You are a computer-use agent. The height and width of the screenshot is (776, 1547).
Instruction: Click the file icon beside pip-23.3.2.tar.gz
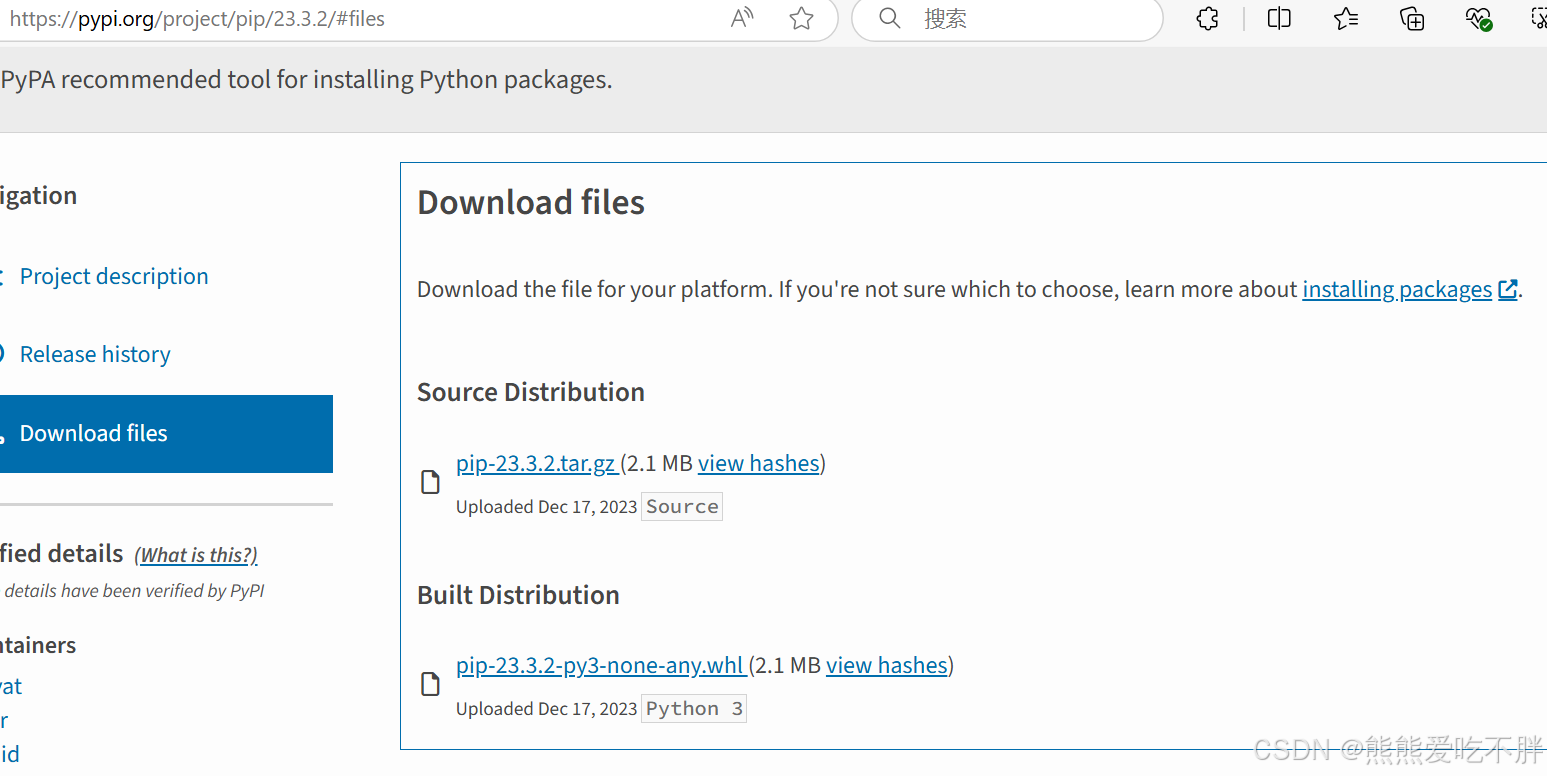430,483
